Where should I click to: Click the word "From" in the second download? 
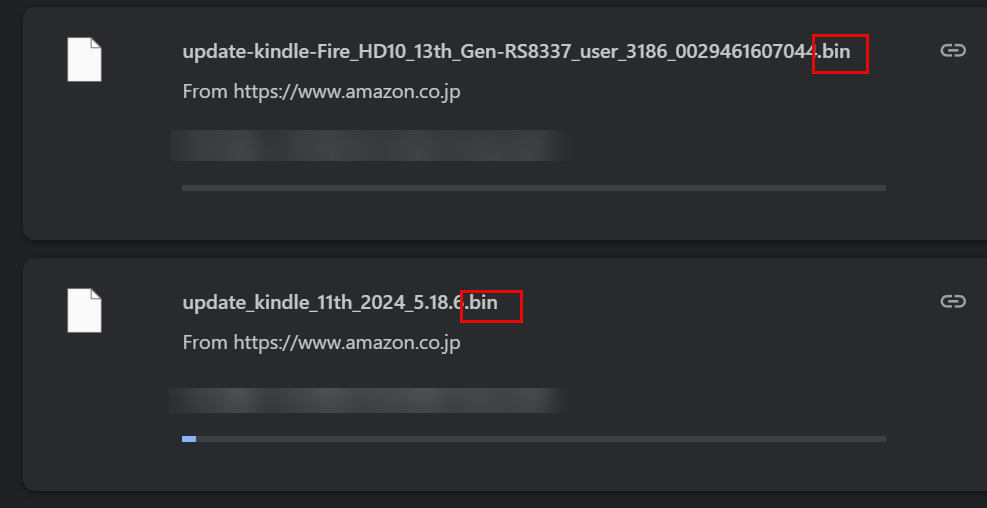tap(204, 342)
